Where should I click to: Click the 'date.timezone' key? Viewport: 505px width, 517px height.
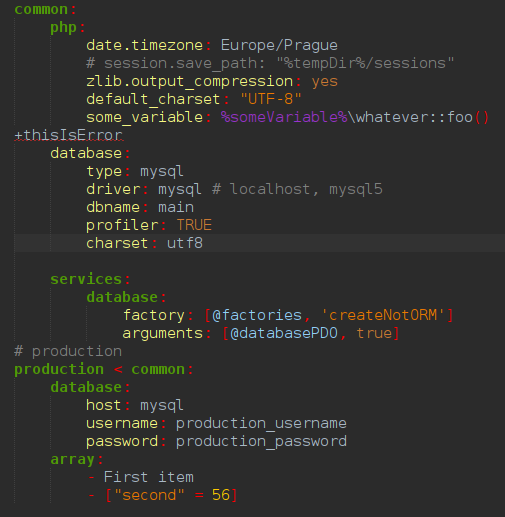[144, 45]
